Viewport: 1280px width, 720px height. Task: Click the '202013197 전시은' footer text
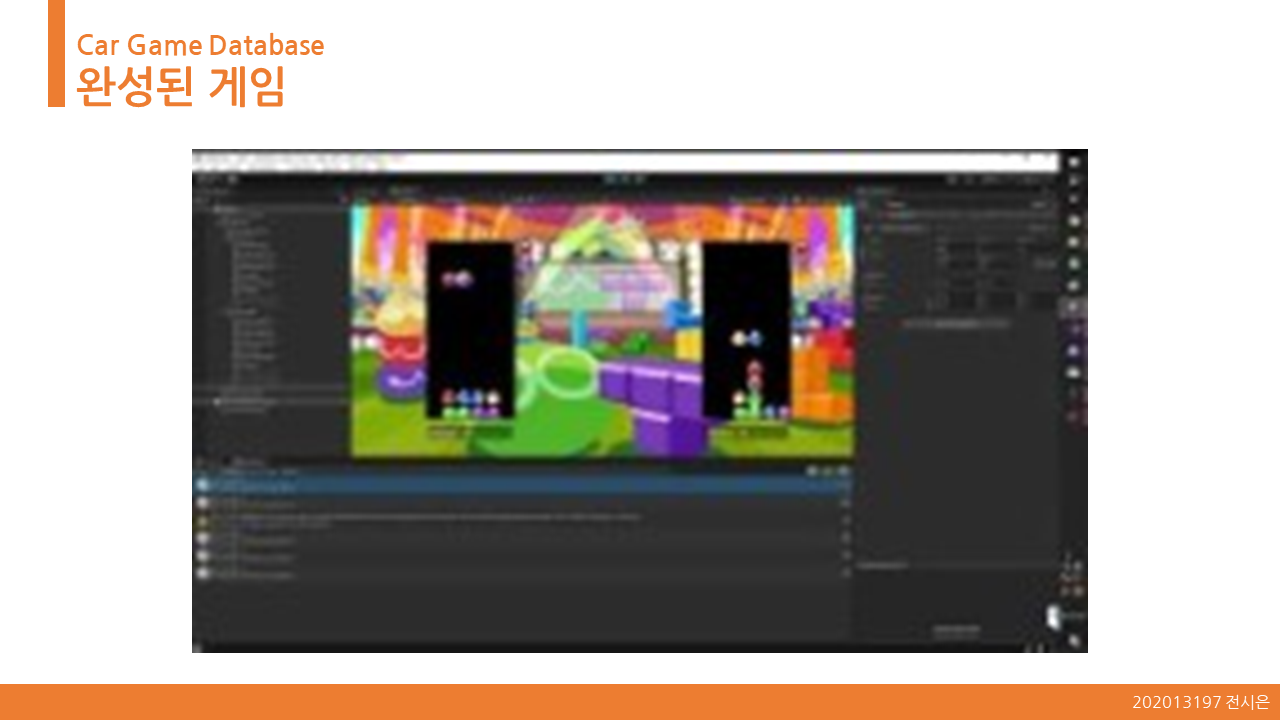point(1200,702)
